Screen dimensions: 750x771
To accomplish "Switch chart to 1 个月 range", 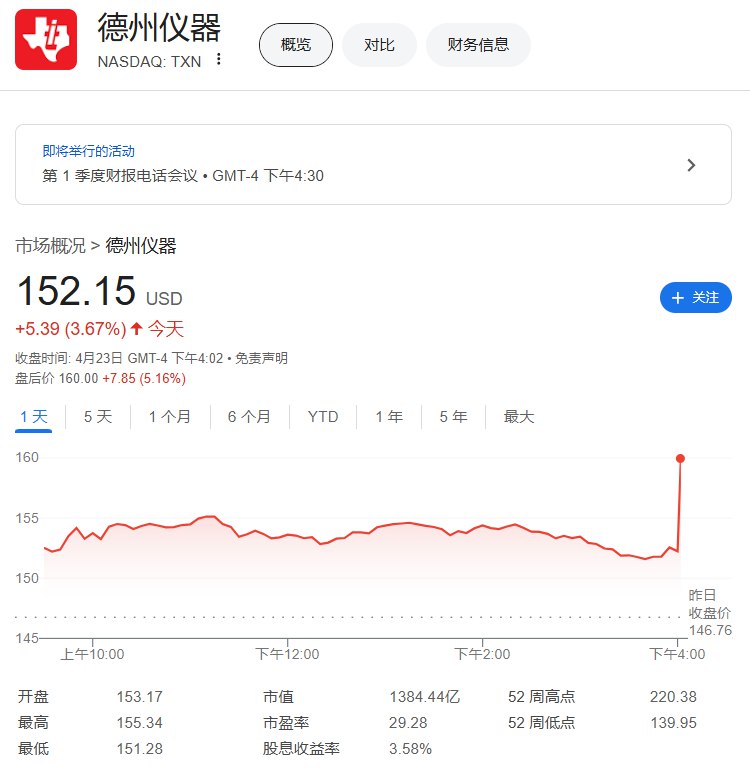I will pos(170,416).
